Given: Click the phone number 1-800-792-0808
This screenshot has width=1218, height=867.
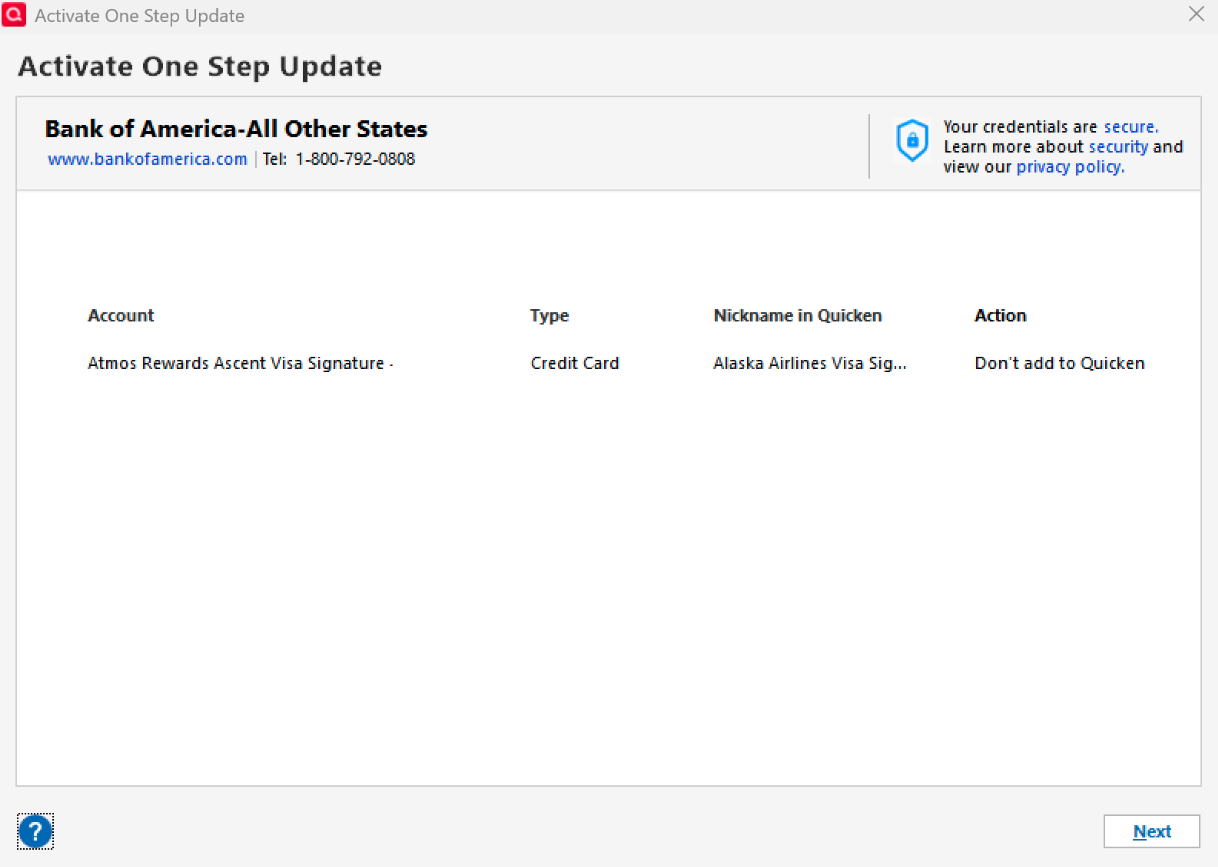Looking at the screenshot, I should [355, 159].
